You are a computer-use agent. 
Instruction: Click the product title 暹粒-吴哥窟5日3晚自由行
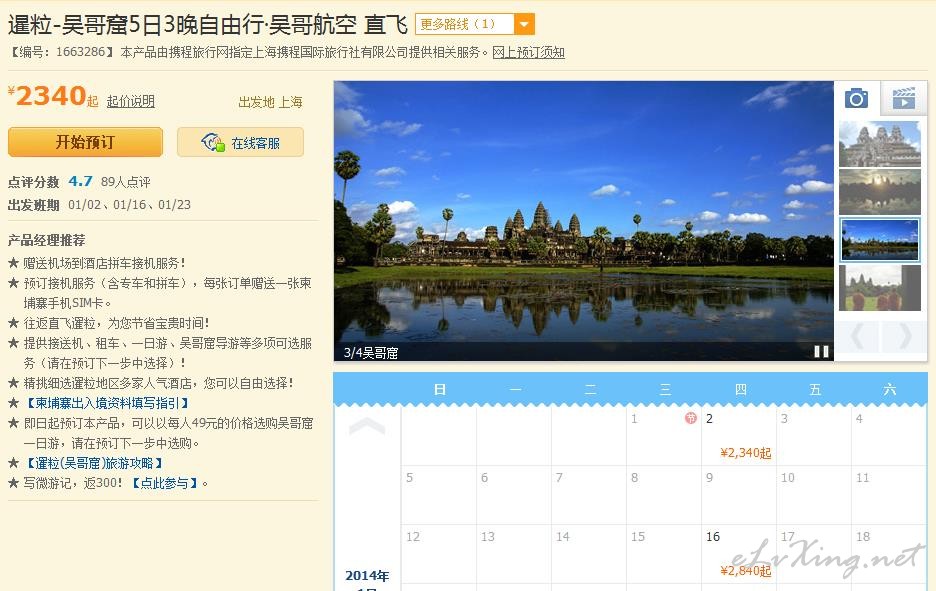[x=208, y=25]
